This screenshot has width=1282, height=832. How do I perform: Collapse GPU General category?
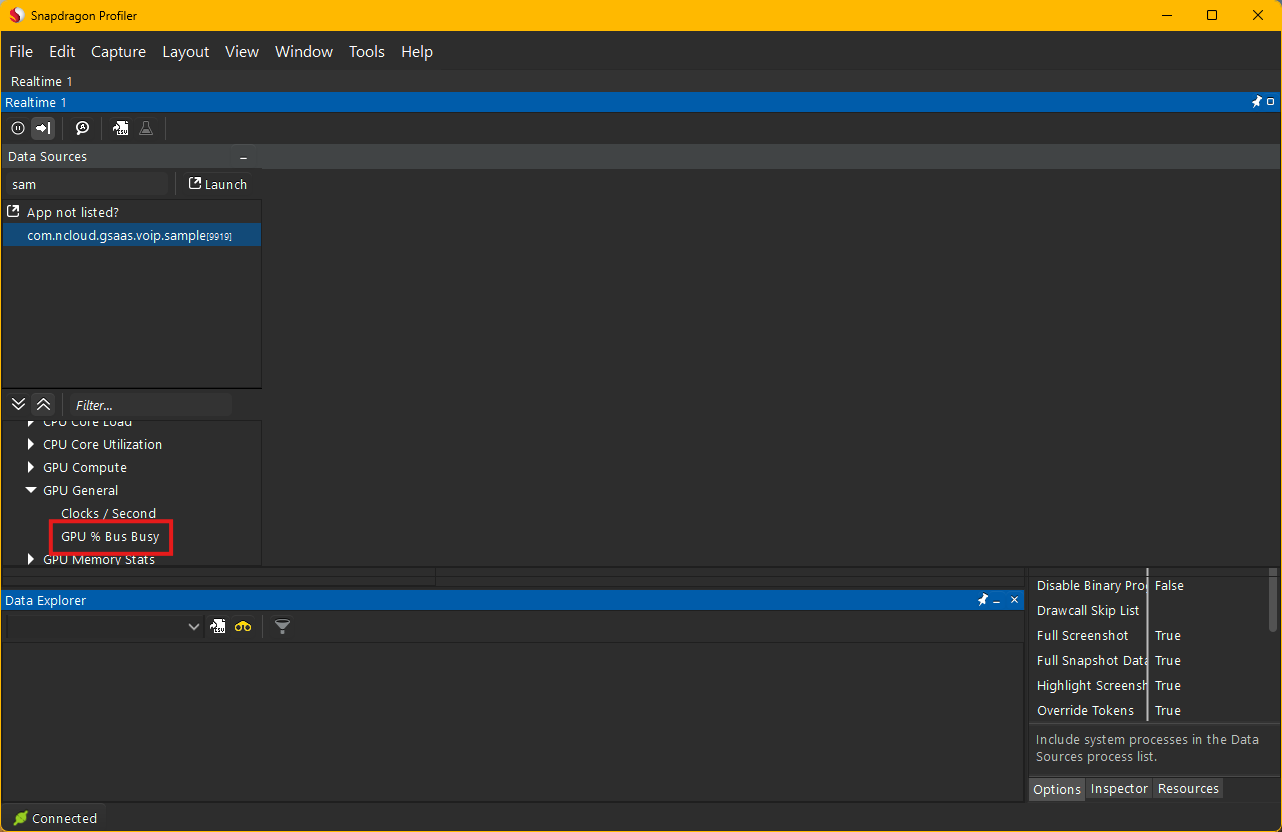tap(31, 490)
